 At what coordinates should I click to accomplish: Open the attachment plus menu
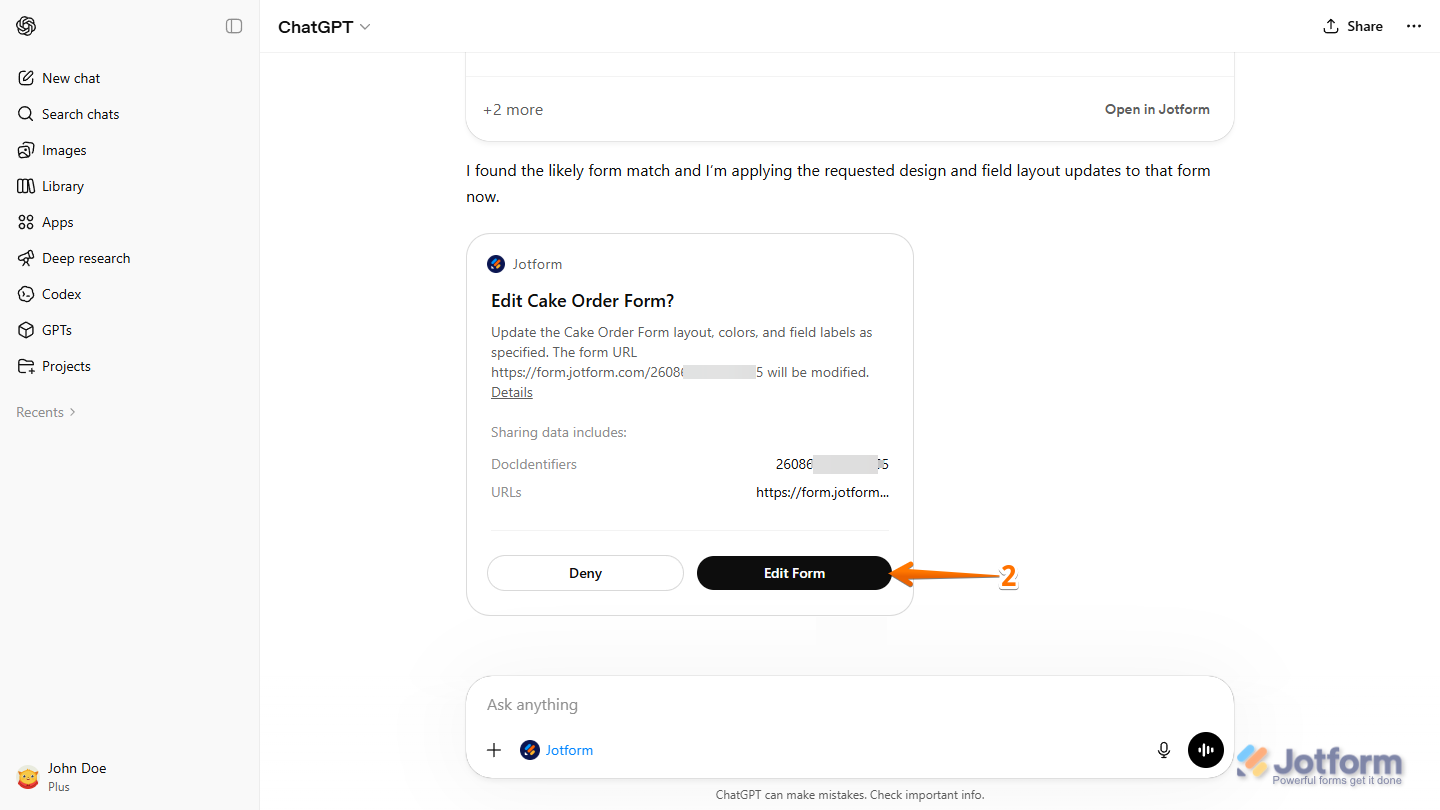pos(494,749)
